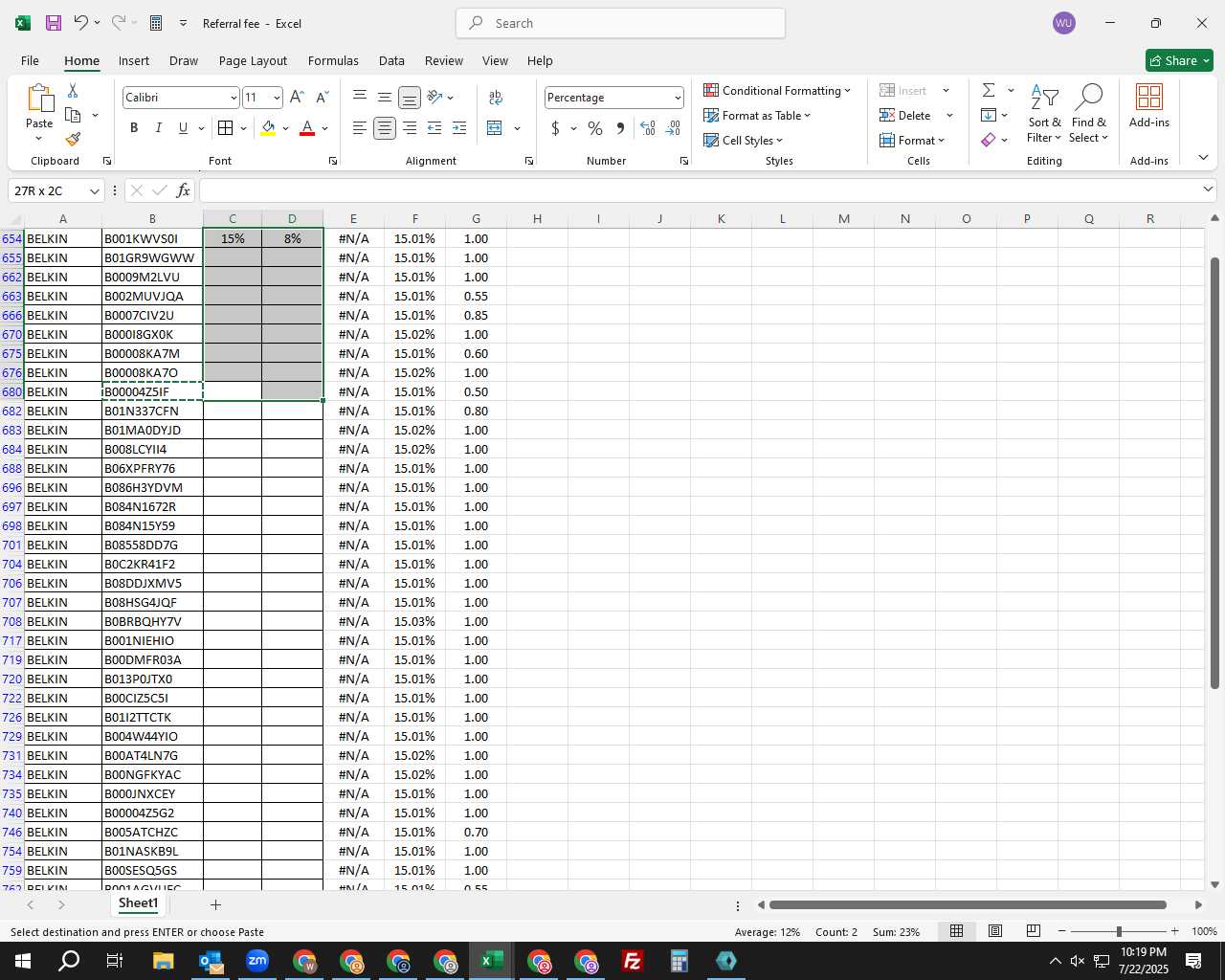Click the AutoSum sigma icon

click(x=989, y=90)
